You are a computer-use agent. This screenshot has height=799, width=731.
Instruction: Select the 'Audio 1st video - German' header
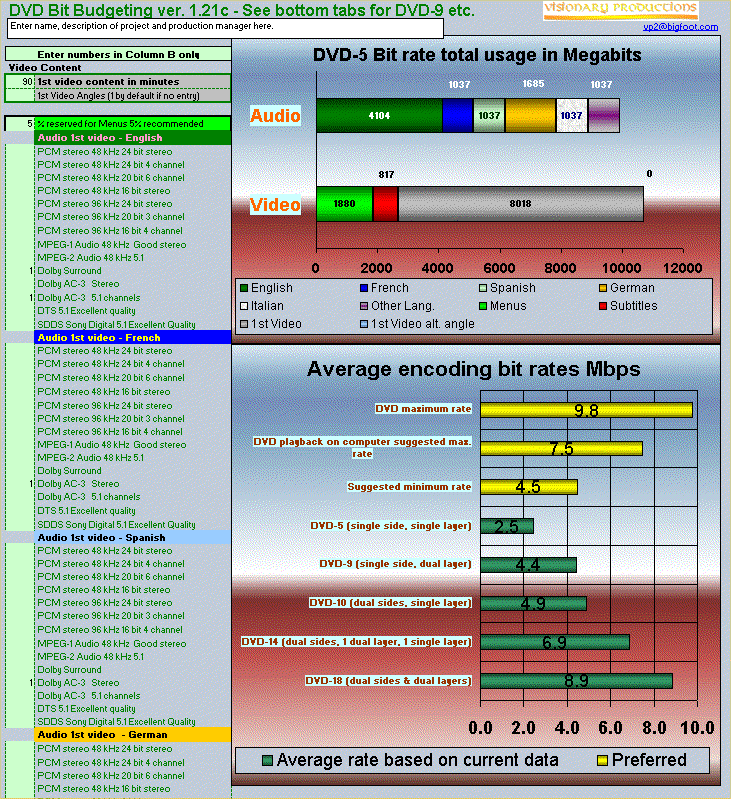[132, 734]
